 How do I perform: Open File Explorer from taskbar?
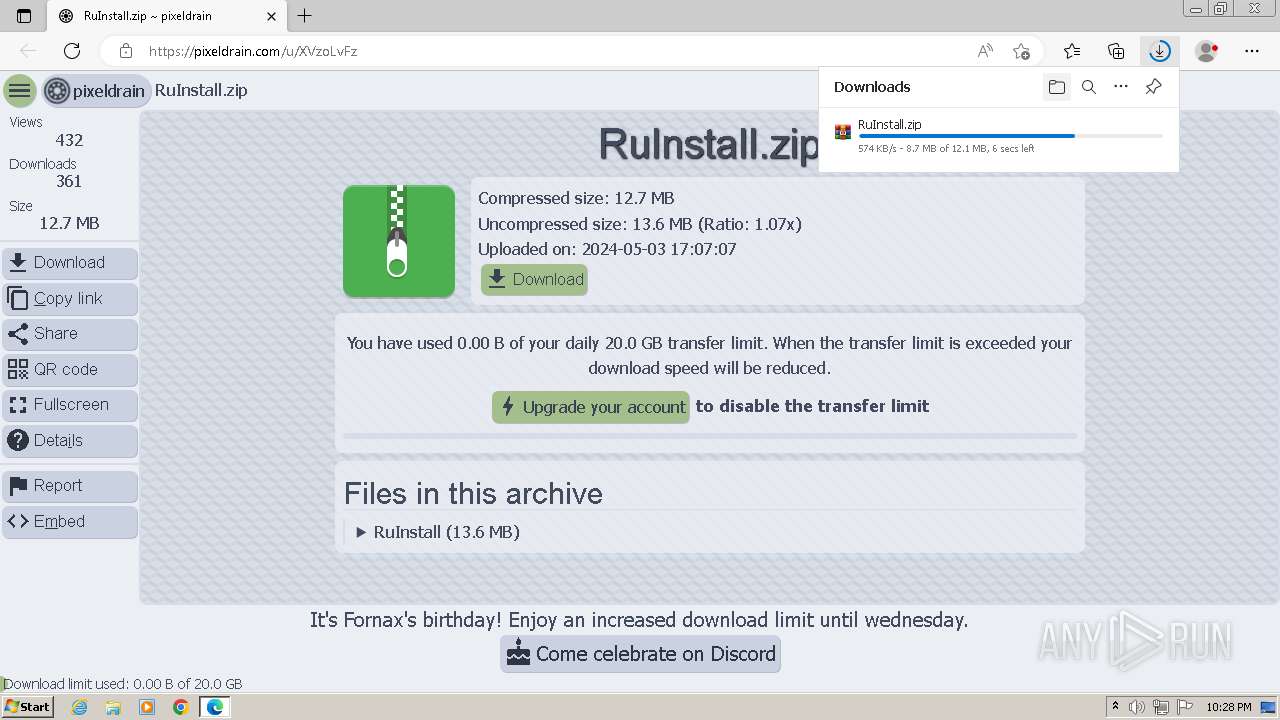[113, 707]
